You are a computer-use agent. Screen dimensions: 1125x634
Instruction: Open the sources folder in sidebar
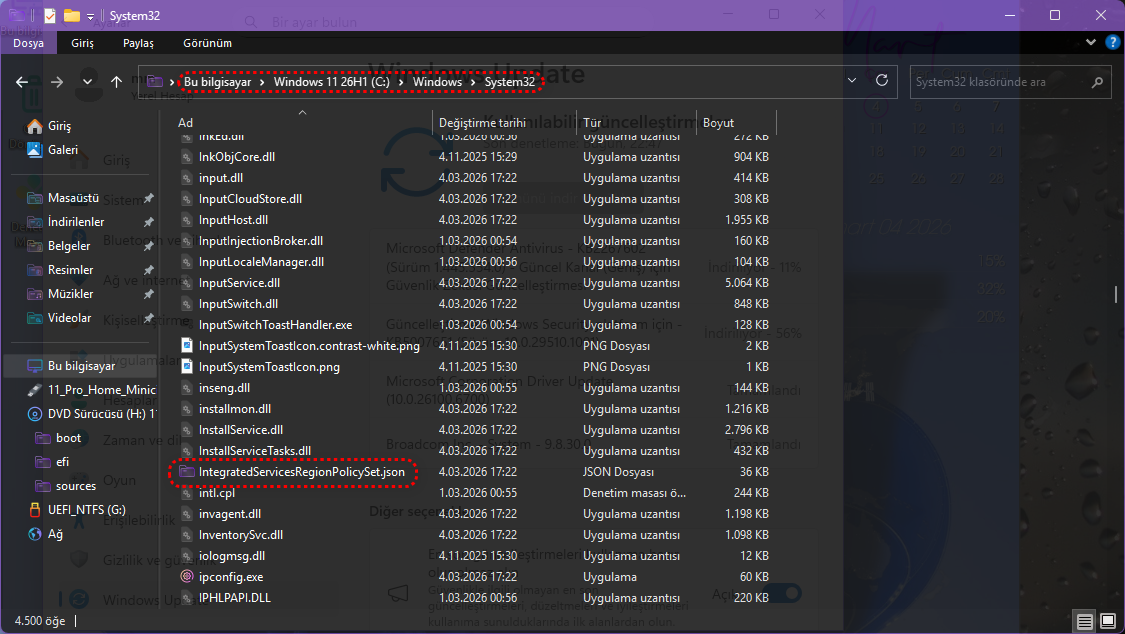point(75,486)
